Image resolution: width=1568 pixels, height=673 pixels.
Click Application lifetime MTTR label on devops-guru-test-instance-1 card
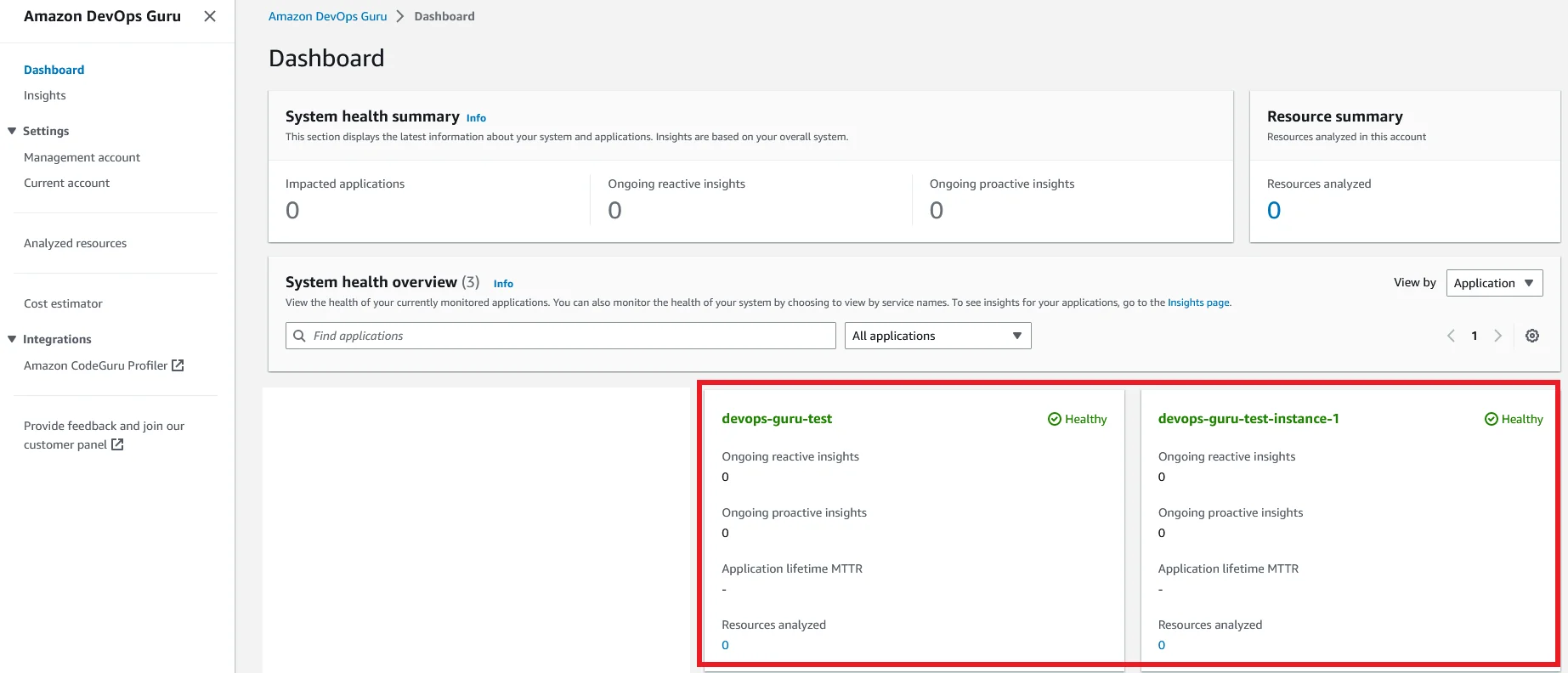(x=1228, y=568)
